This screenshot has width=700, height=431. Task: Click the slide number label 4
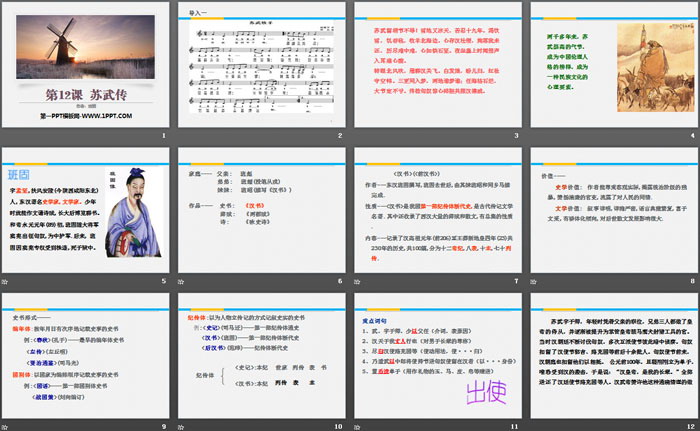[692, 135]
